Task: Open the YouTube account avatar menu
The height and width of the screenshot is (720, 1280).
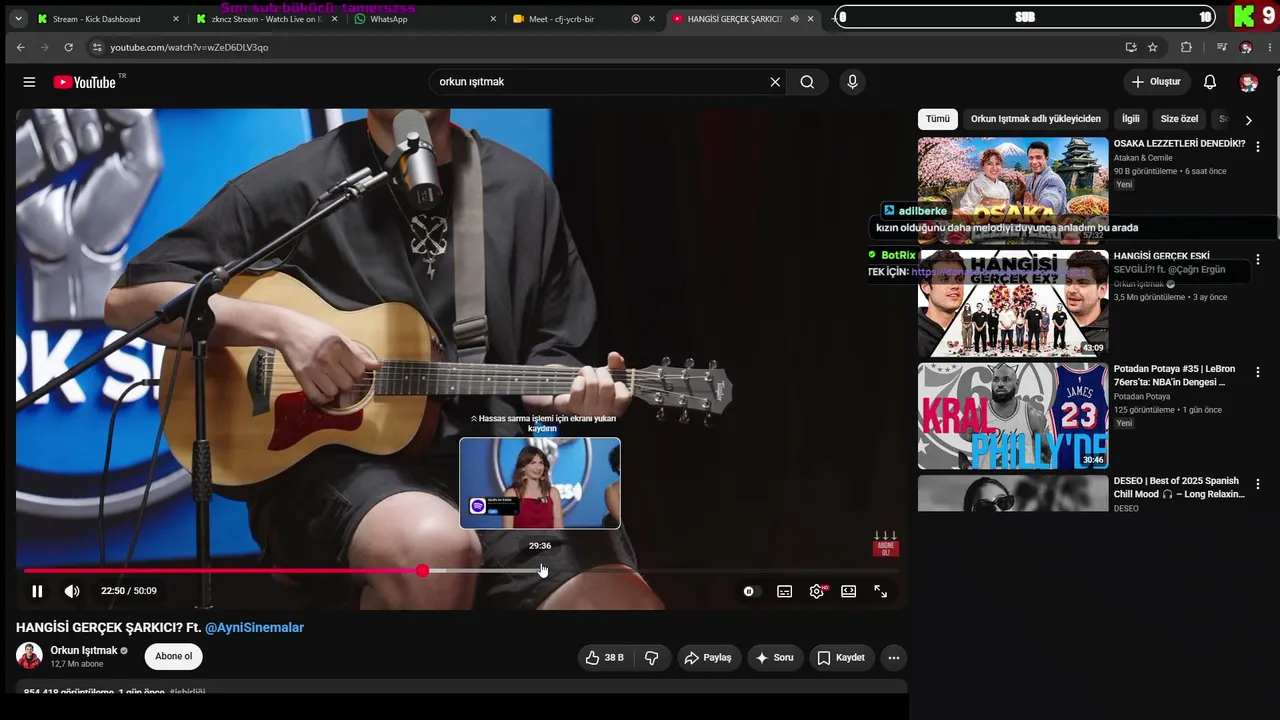Action: 1248,82
